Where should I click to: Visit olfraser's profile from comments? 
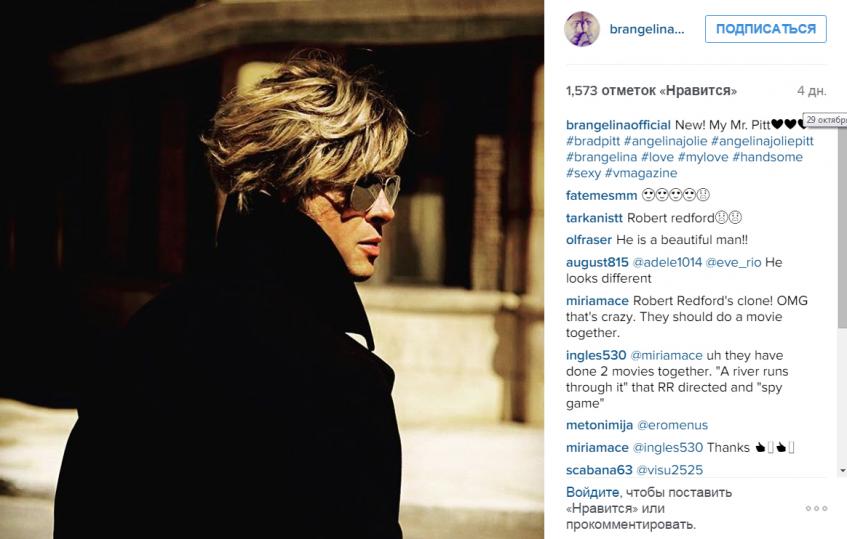[x=589, y=239]
